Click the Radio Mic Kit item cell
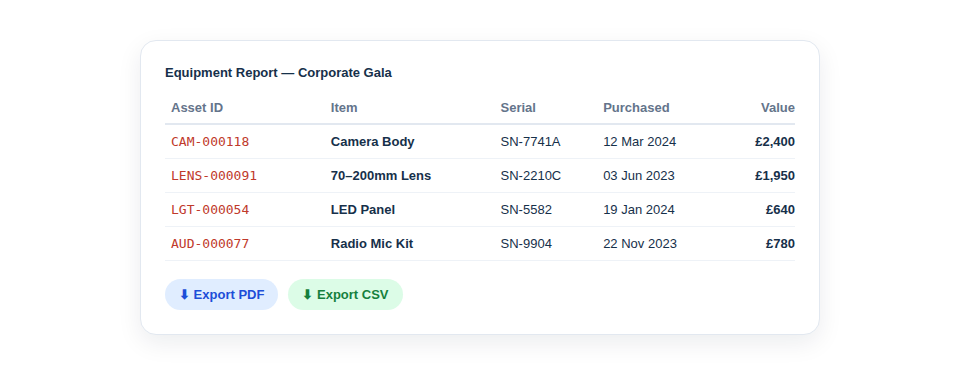 click(x=372, y=244)
